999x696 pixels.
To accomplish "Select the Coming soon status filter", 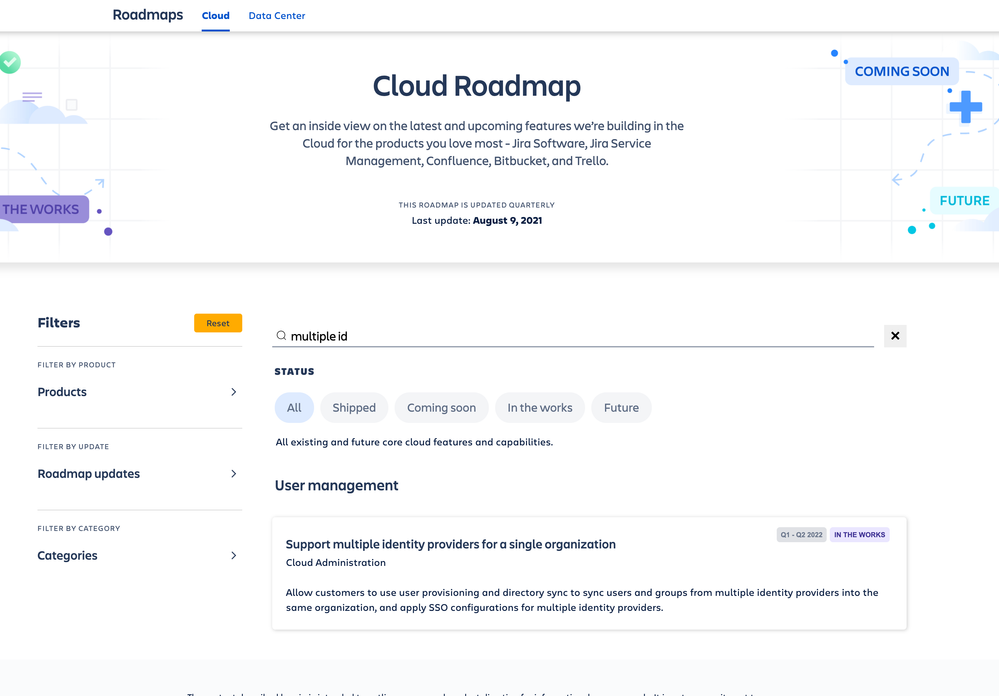I will click(441, 408).
